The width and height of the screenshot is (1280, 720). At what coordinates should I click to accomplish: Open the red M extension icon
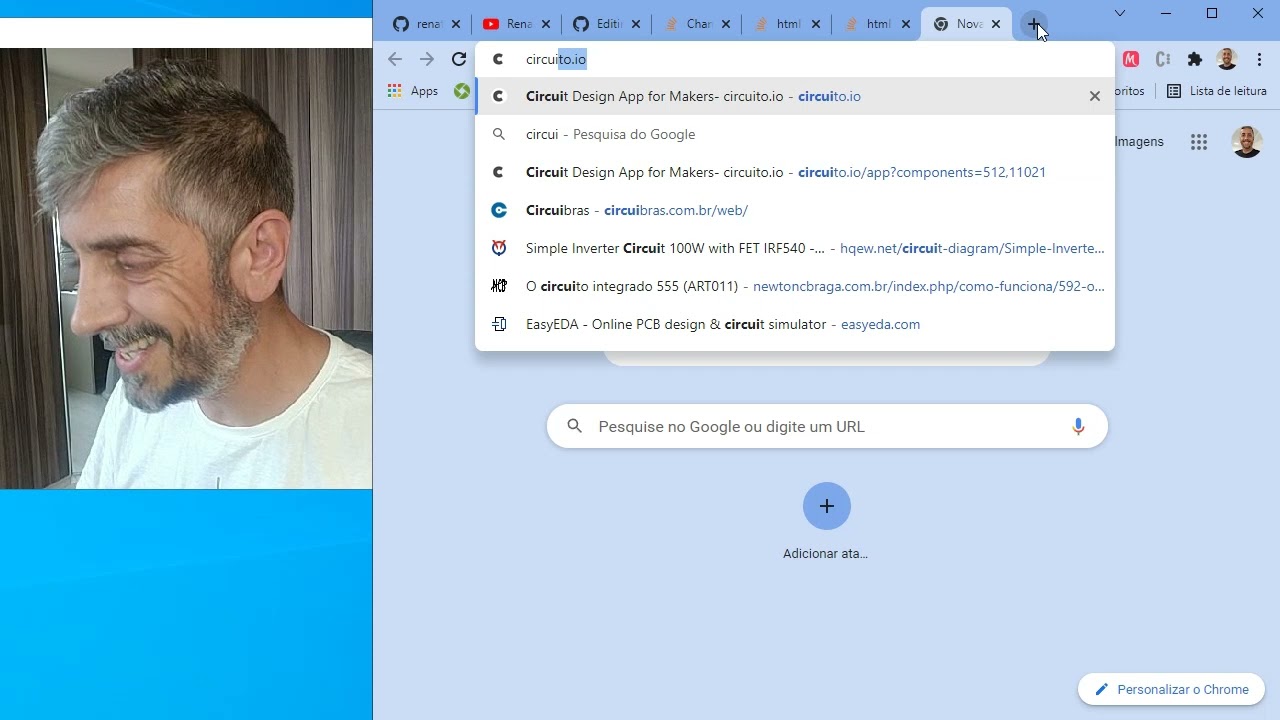coord(1131,59)
